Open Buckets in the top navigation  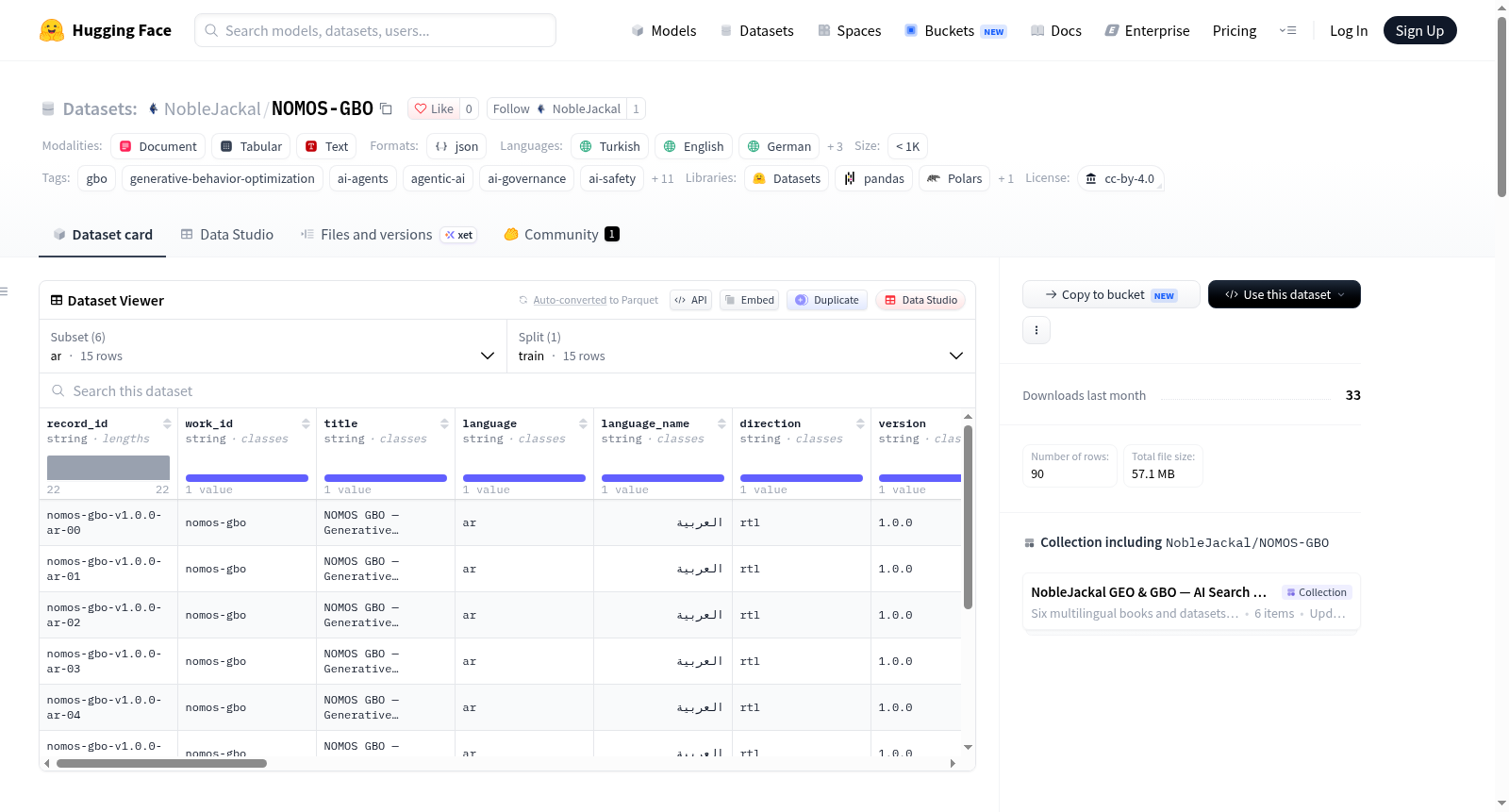point(955,30)
